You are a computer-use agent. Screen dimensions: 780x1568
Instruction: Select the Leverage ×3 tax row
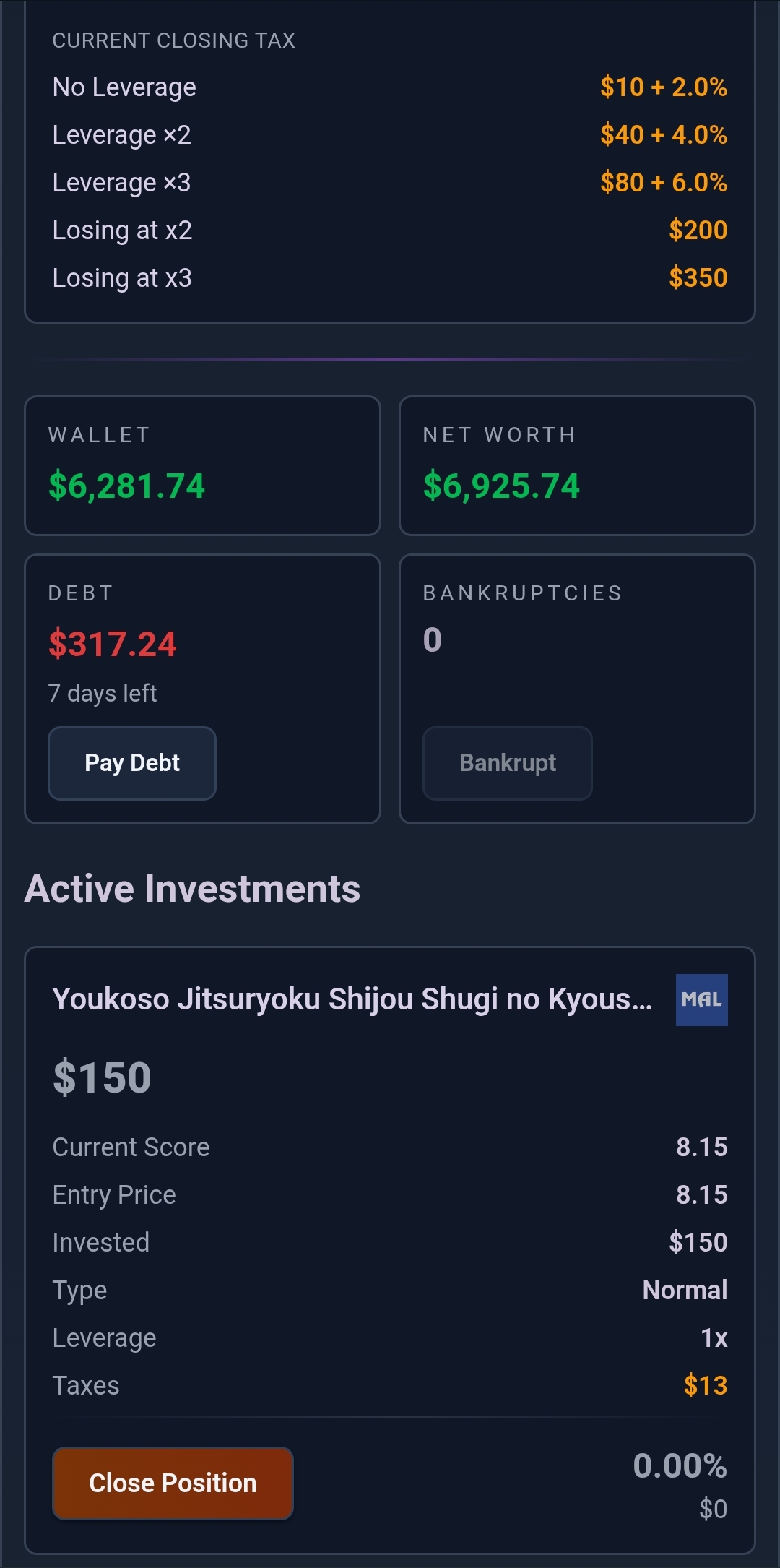coord(390,183)
